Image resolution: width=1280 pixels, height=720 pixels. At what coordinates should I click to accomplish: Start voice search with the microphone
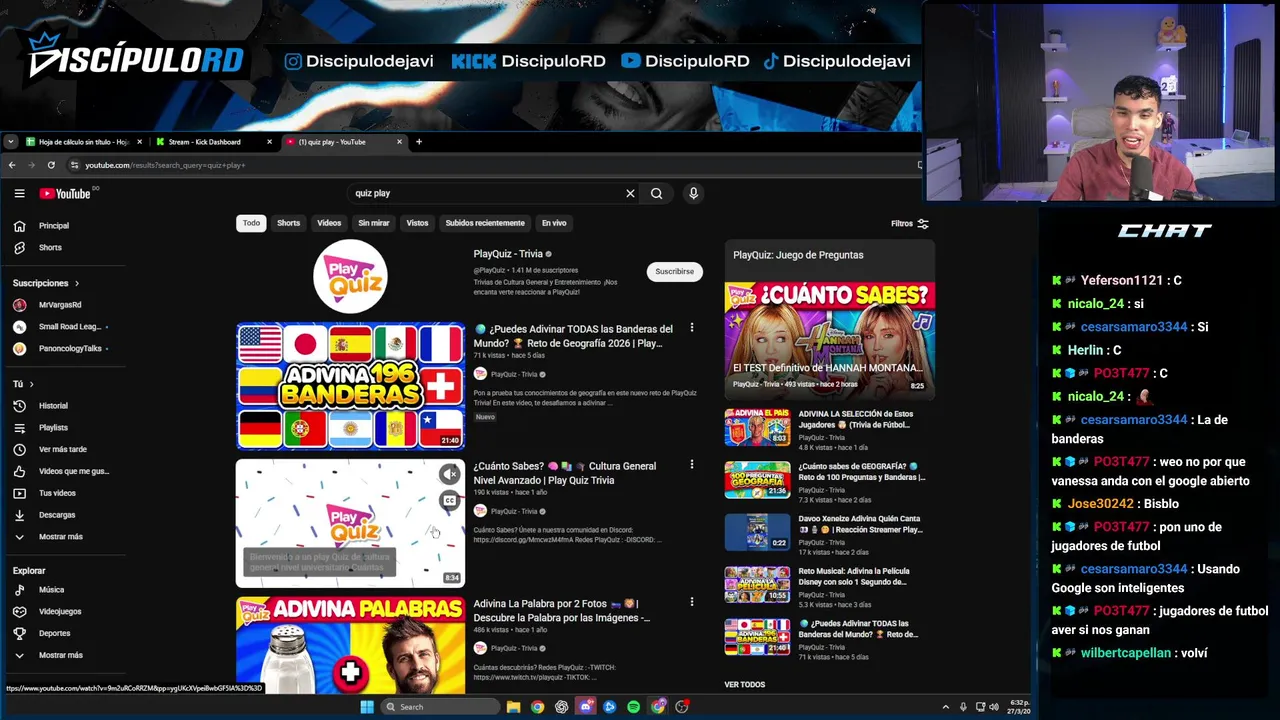point(693,193)
